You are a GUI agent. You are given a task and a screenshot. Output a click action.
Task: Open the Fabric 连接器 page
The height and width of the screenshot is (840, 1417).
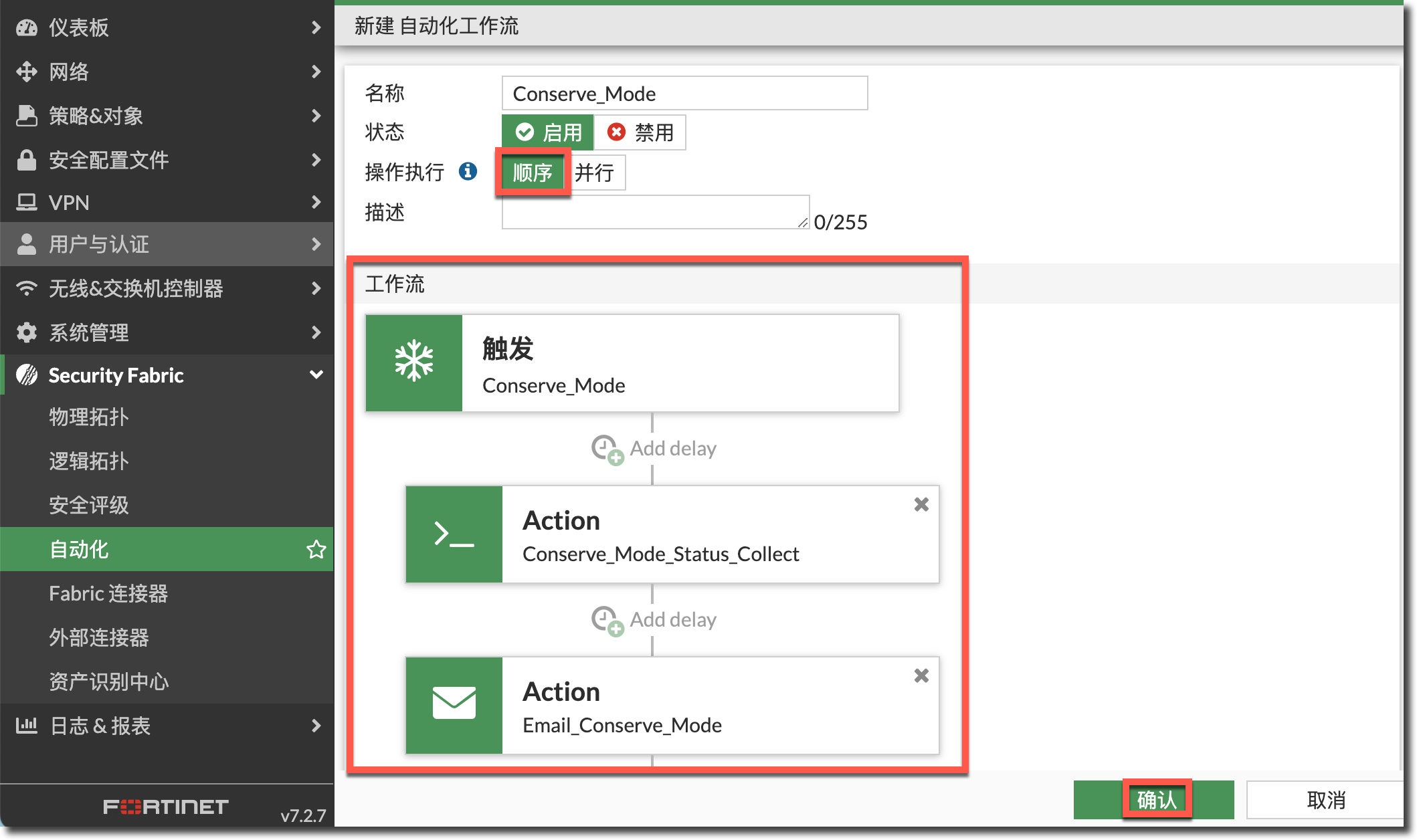(x=108, y=593)
